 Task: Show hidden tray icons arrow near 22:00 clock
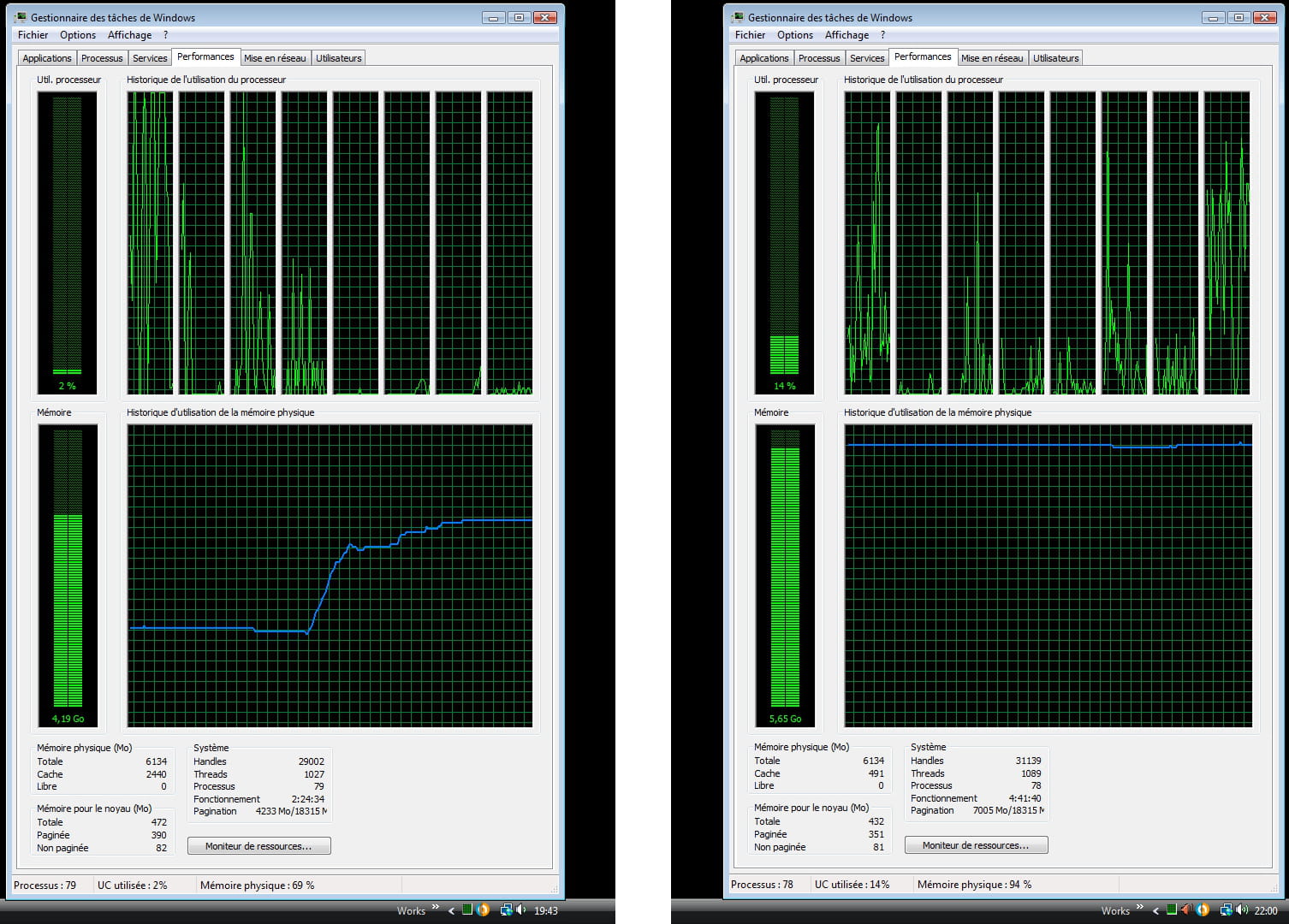(1156, 910)
